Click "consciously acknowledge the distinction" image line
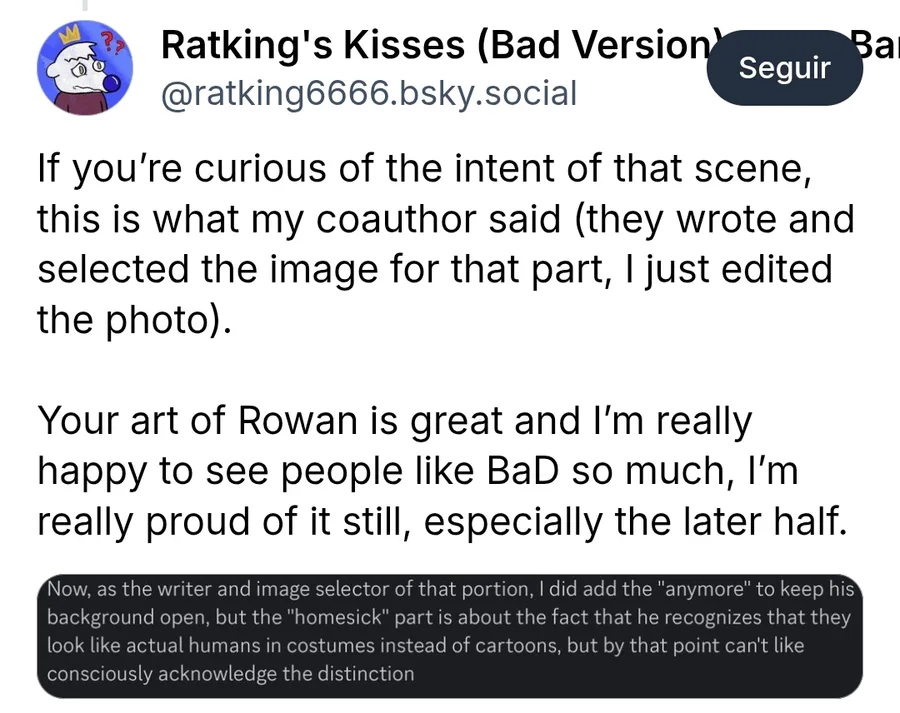The width and height of the screenshot is (900, 713). (x=230, y=673)
